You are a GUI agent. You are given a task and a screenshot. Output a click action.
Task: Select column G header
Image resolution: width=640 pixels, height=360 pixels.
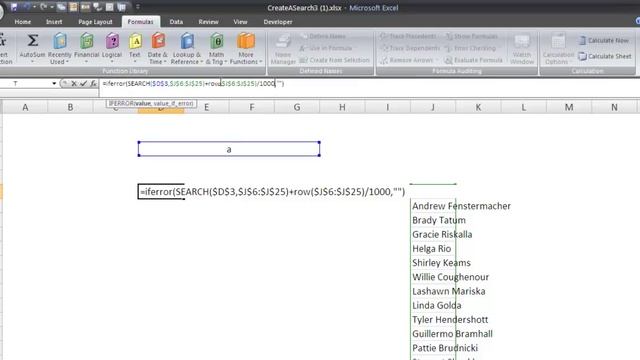point(297,107)
